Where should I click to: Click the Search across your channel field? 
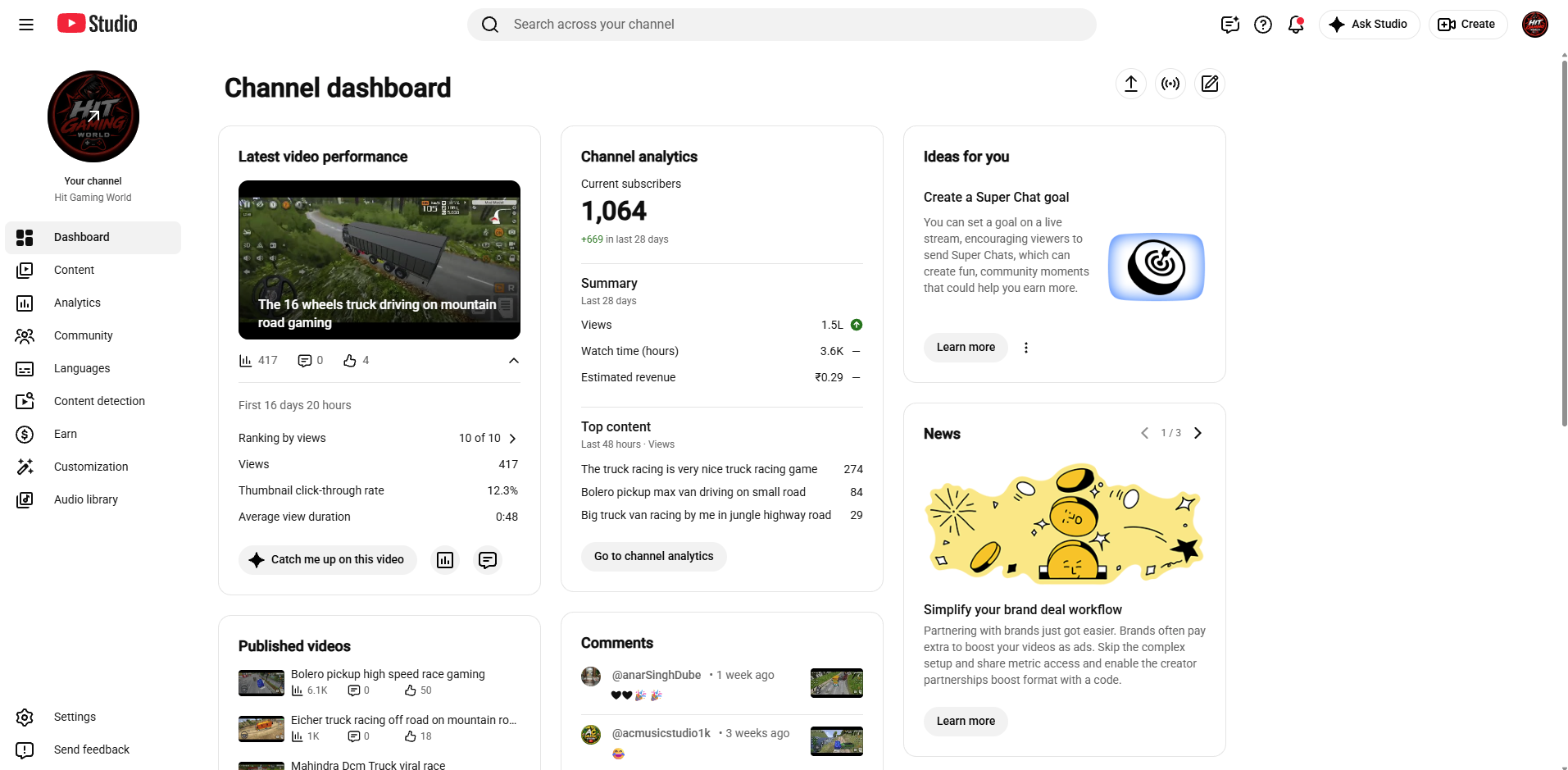click(x=782, y=25)
